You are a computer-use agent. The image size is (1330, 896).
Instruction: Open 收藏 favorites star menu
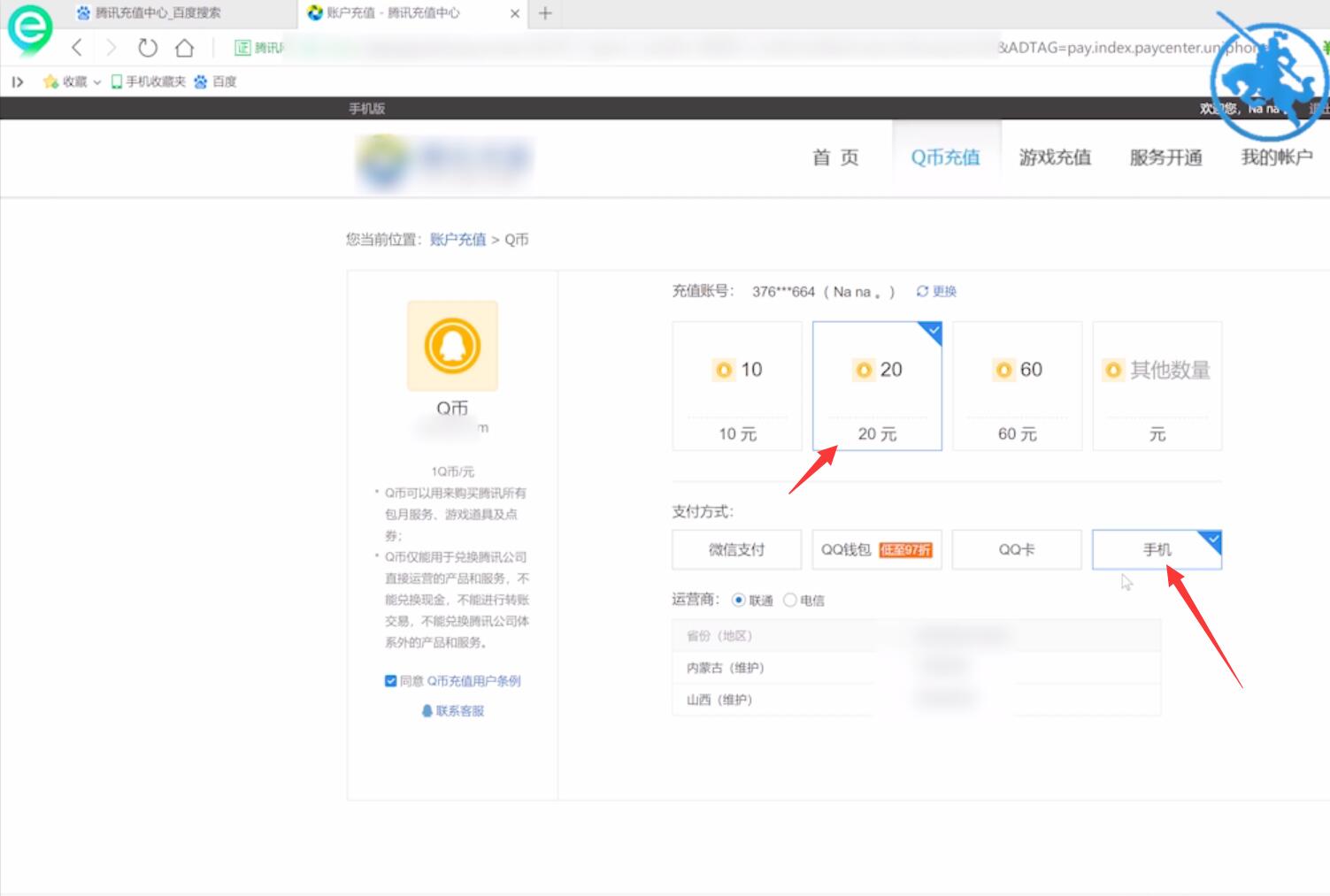tap(71, 81)
